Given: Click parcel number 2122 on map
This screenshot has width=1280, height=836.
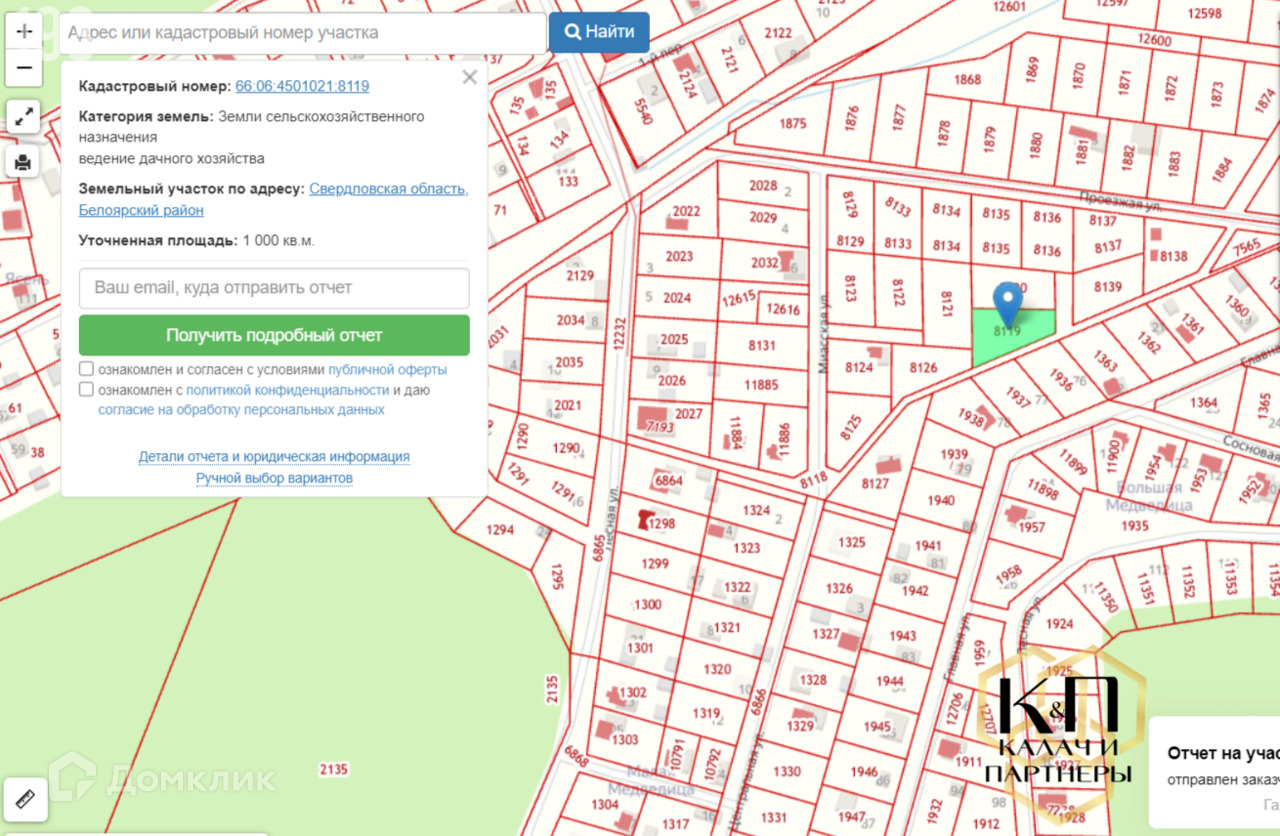Looking at the screenshot, I should (x=778, y=33).
